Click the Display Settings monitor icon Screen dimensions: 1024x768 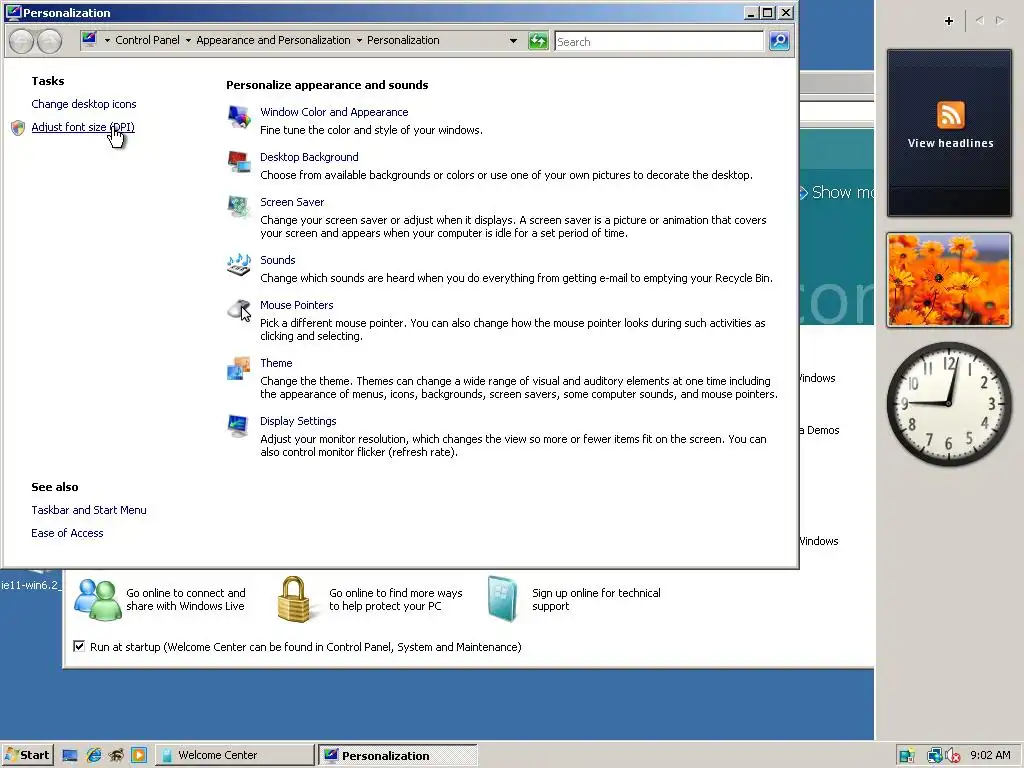[238, 426]
